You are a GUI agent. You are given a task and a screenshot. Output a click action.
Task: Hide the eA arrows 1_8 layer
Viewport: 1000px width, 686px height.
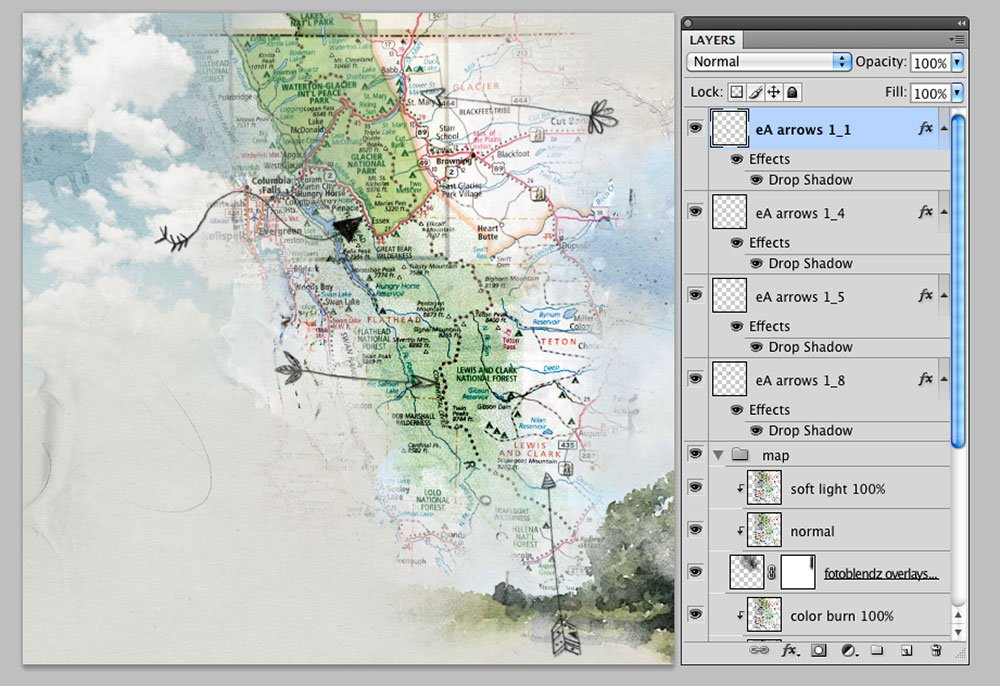tap(695, 378)
